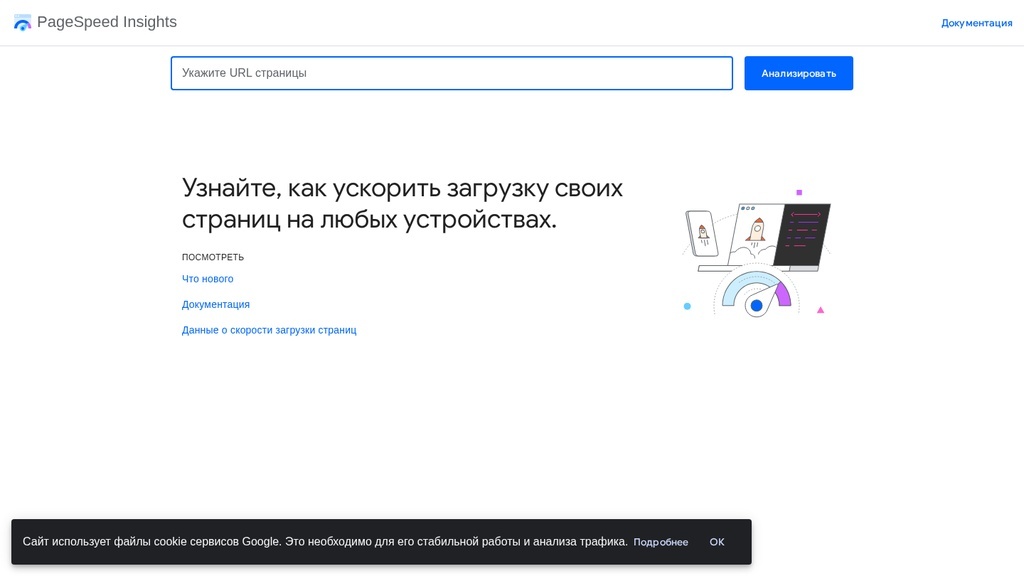Dismiss cookie notice with OK
Image resolution: width=1024 pixels, height=576 pixels.
click(x=717, y=542)
